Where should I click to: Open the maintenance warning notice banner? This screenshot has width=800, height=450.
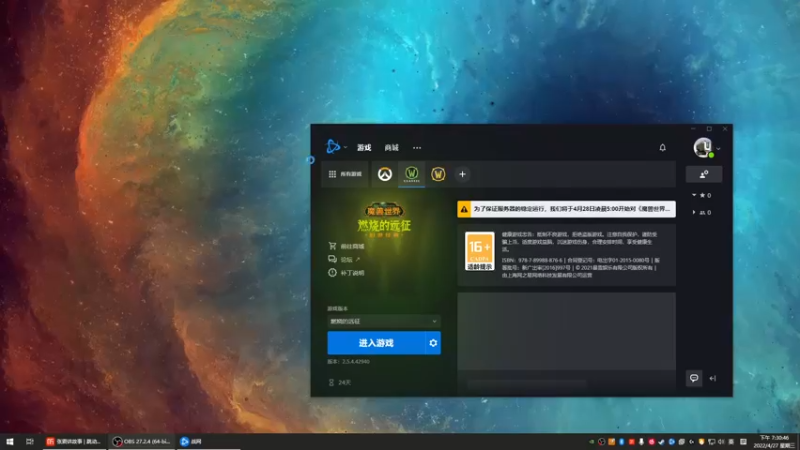click(x=566, y=209)
